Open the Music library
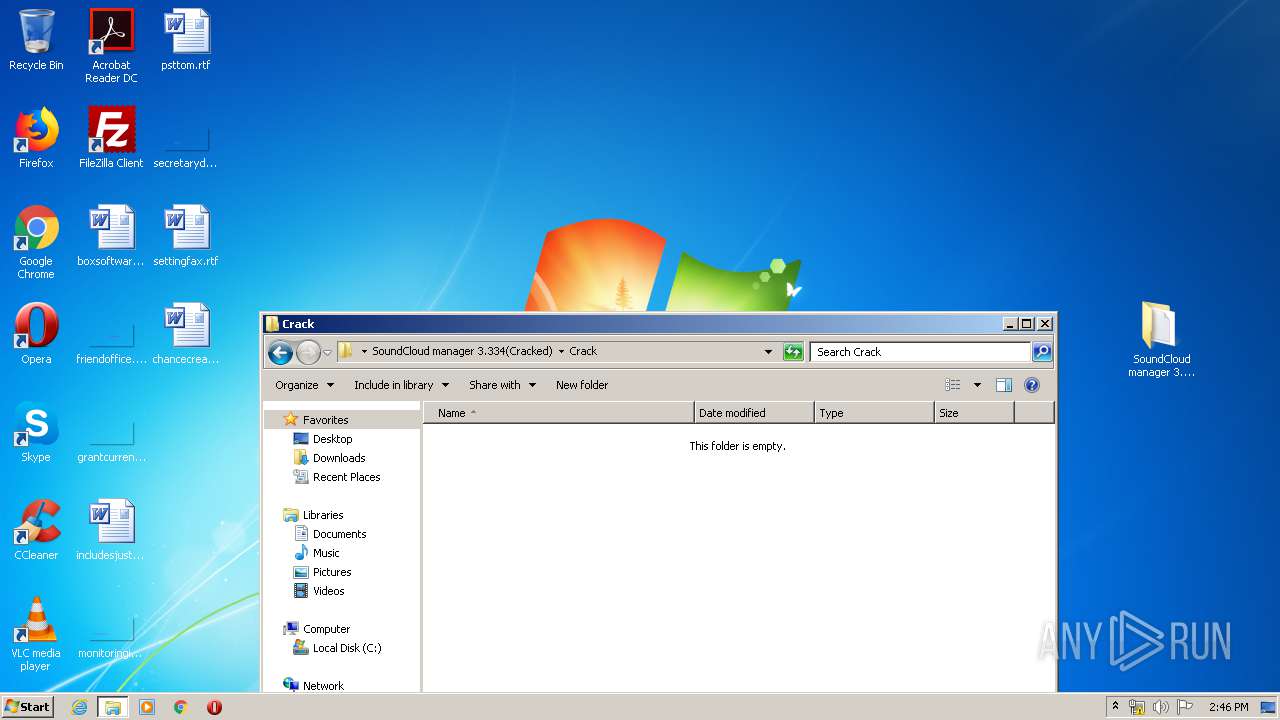The width and height of the screenshot is (1280, 720). point(326,553)
